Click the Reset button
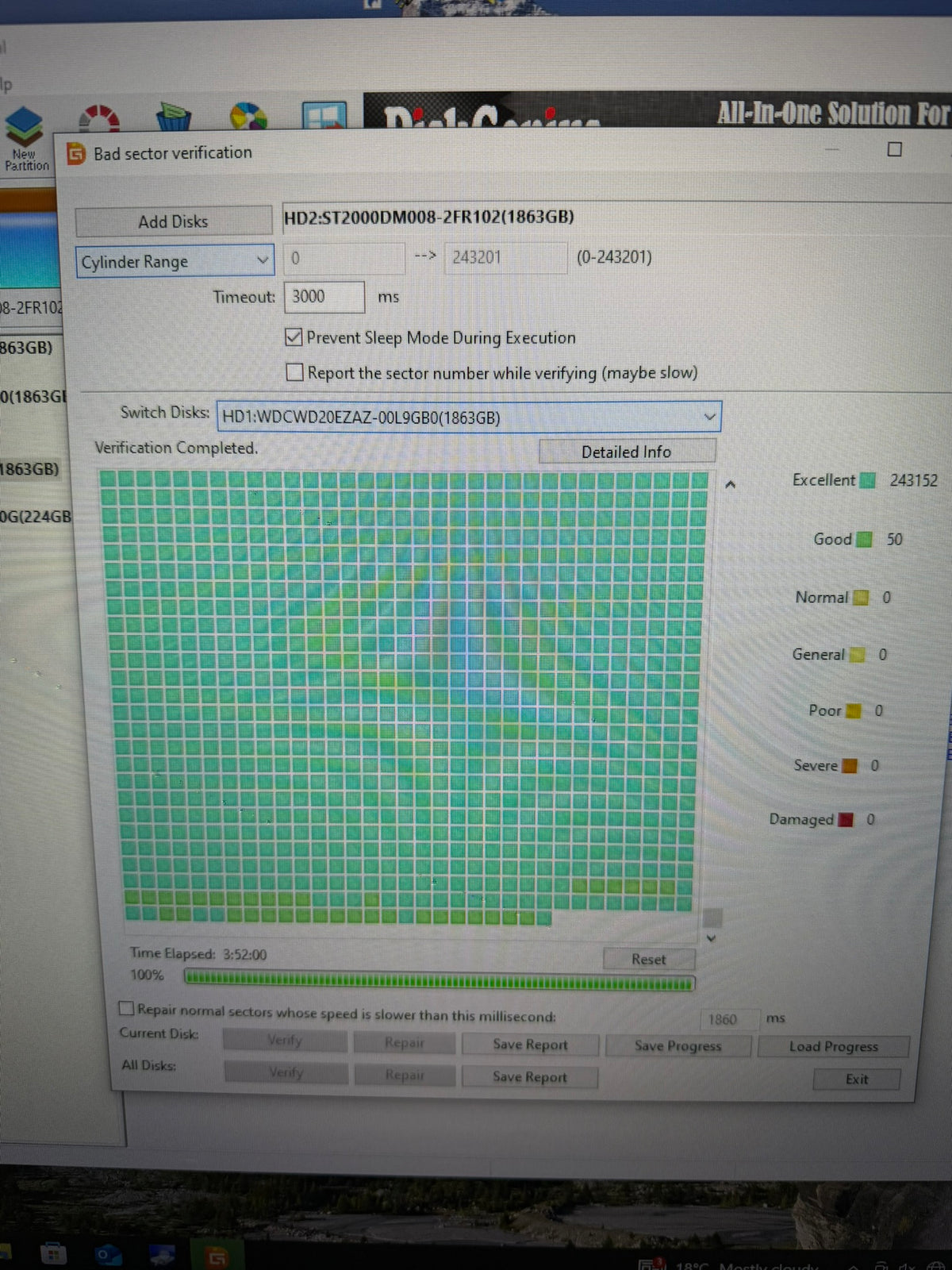The width and height of the screenshot is (952, 1270). pos(648,959)
